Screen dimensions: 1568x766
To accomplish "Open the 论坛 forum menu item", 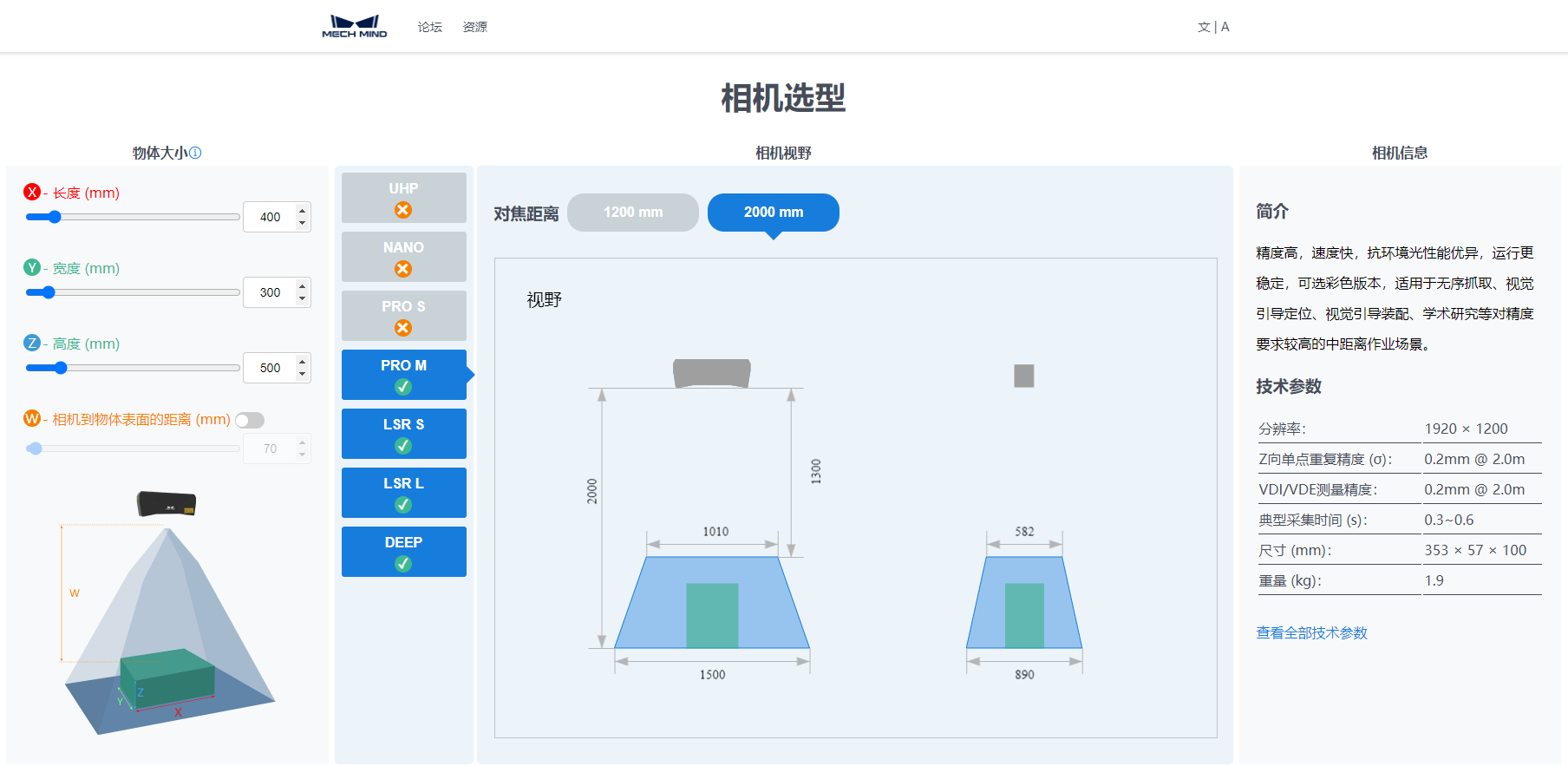I will [x=429, y=27].
